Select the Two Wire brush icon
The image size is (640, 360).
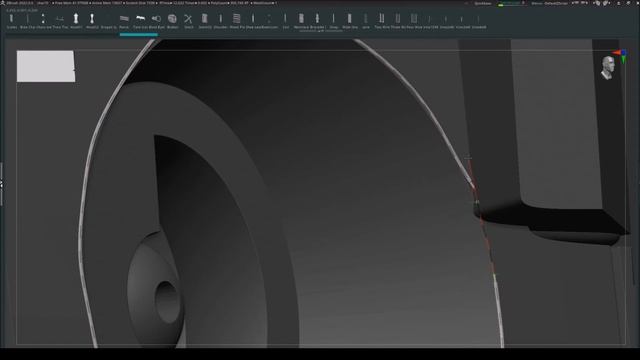(x=382, y=19)
